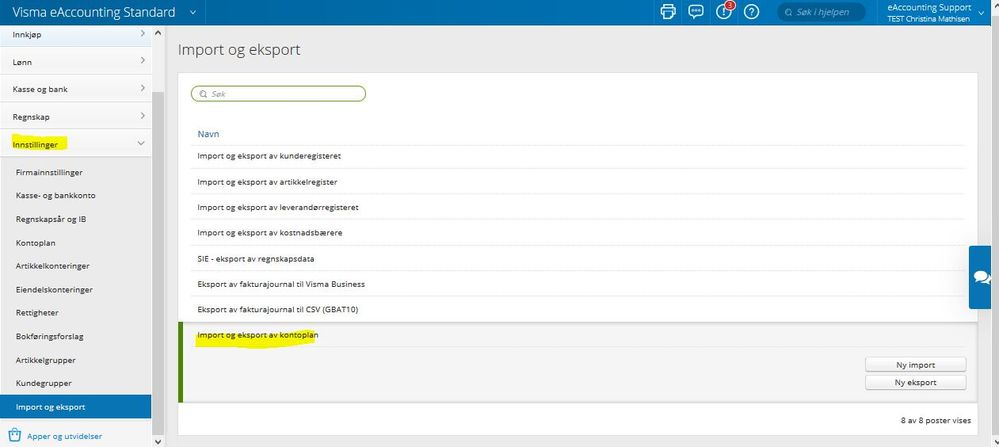Go to Bokføringsforslag

tap(49, 336)
